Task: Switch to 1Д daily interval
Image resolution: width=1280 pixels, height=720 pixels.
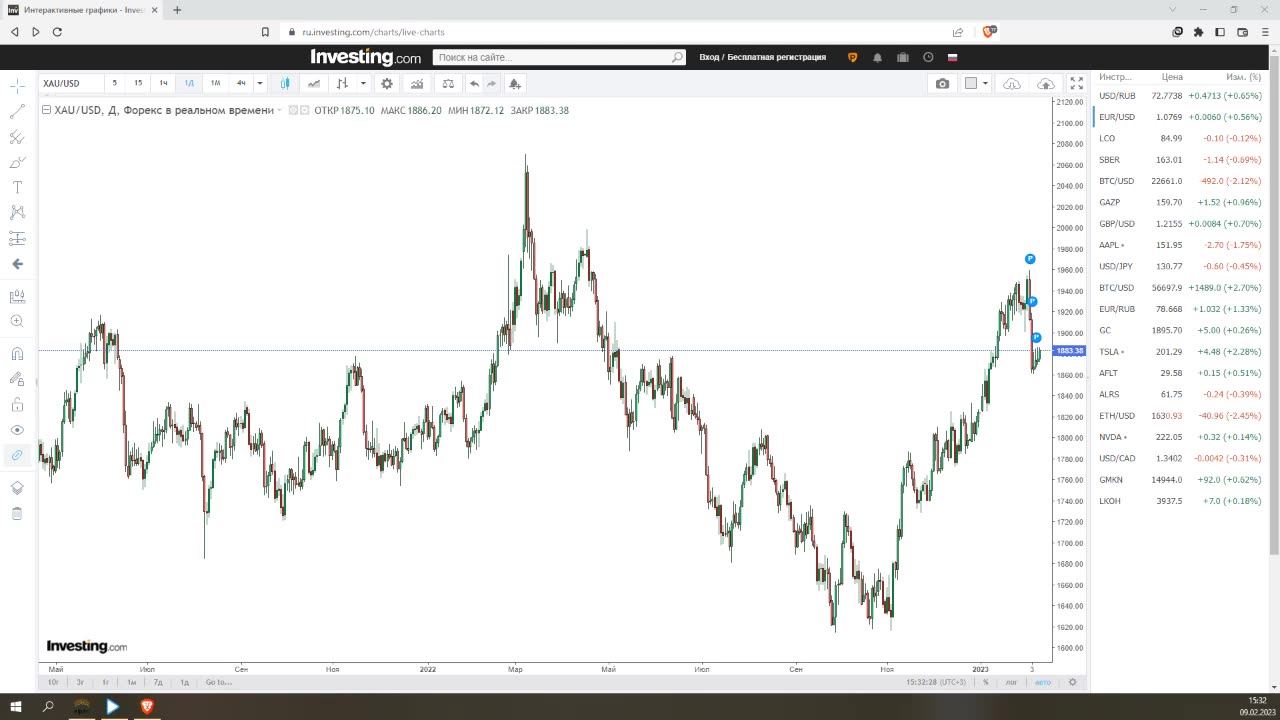Action: [x=189, y=84]
